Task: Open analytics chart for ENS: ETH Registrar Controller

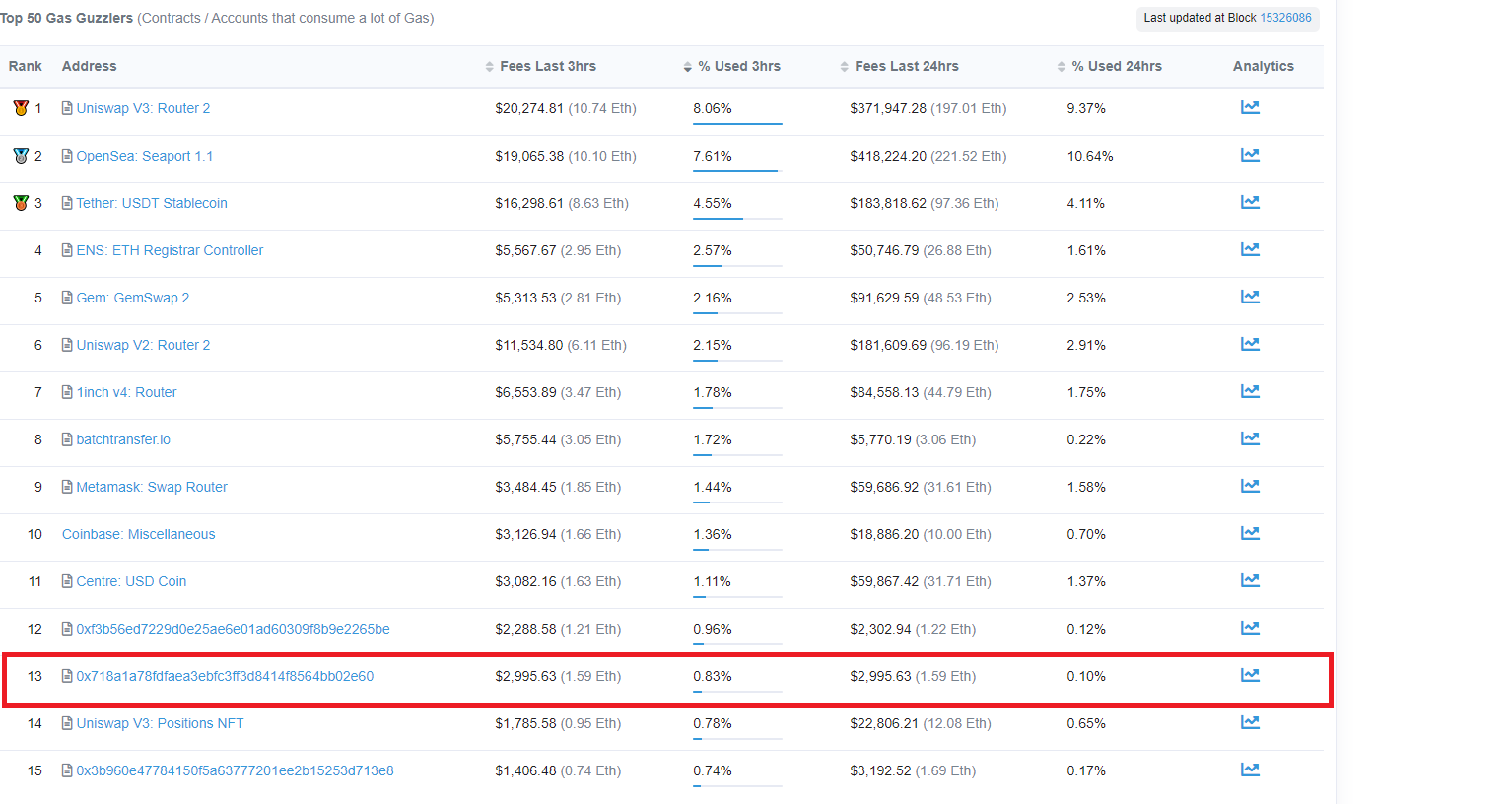Action: 1250,249
